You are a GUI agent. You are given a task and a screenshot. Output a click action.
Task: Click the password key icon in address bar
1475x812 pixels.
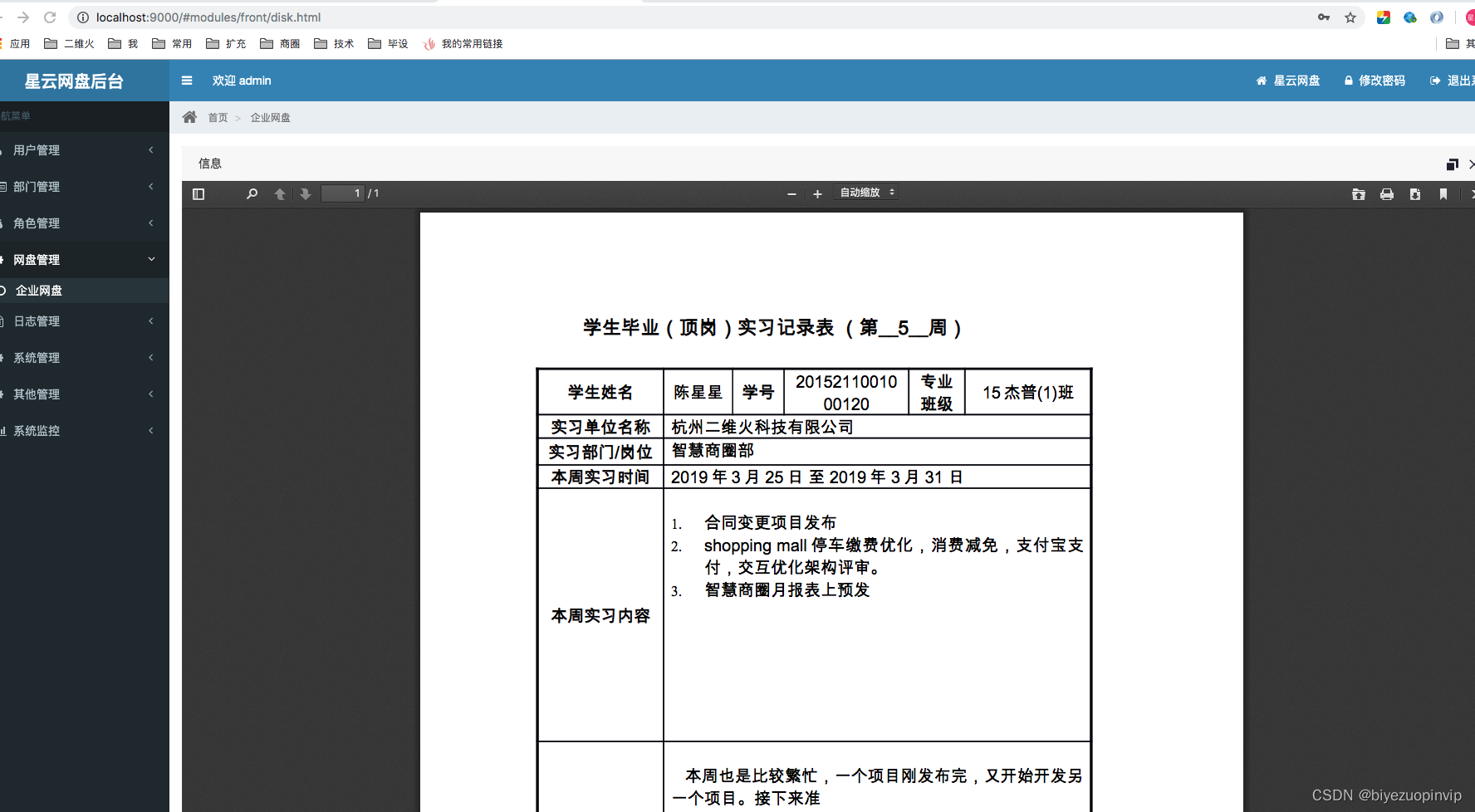tap(1324, 17)
